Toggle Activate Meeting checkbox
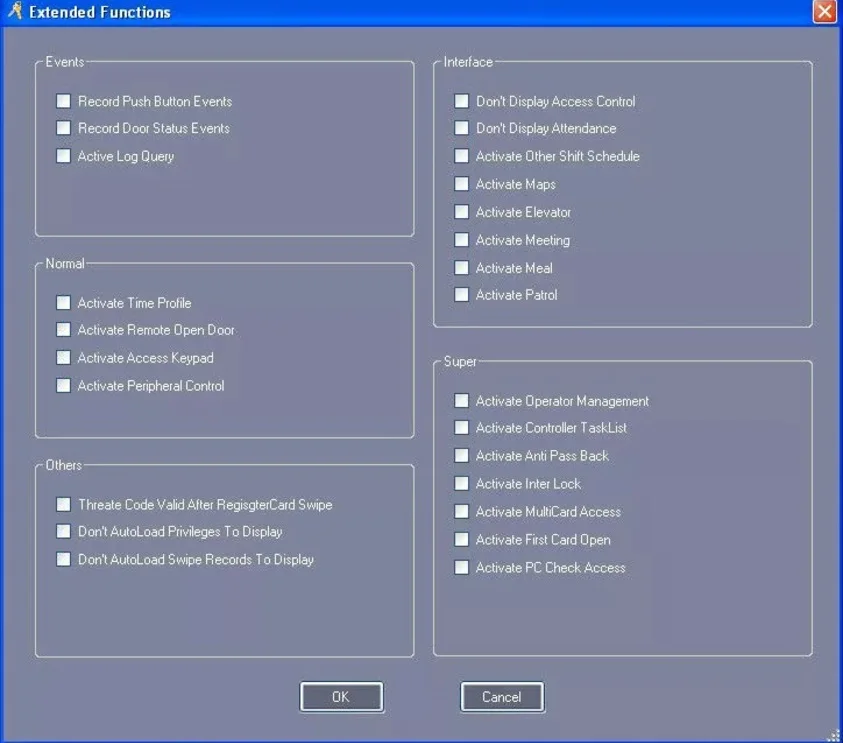843x743 pixels. point(461,240)
